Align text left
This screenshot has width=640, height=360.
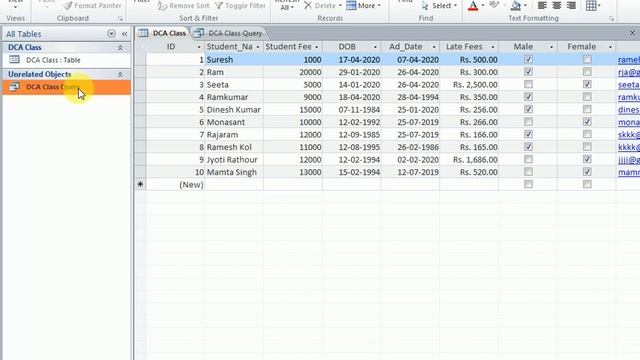[542, 6]
